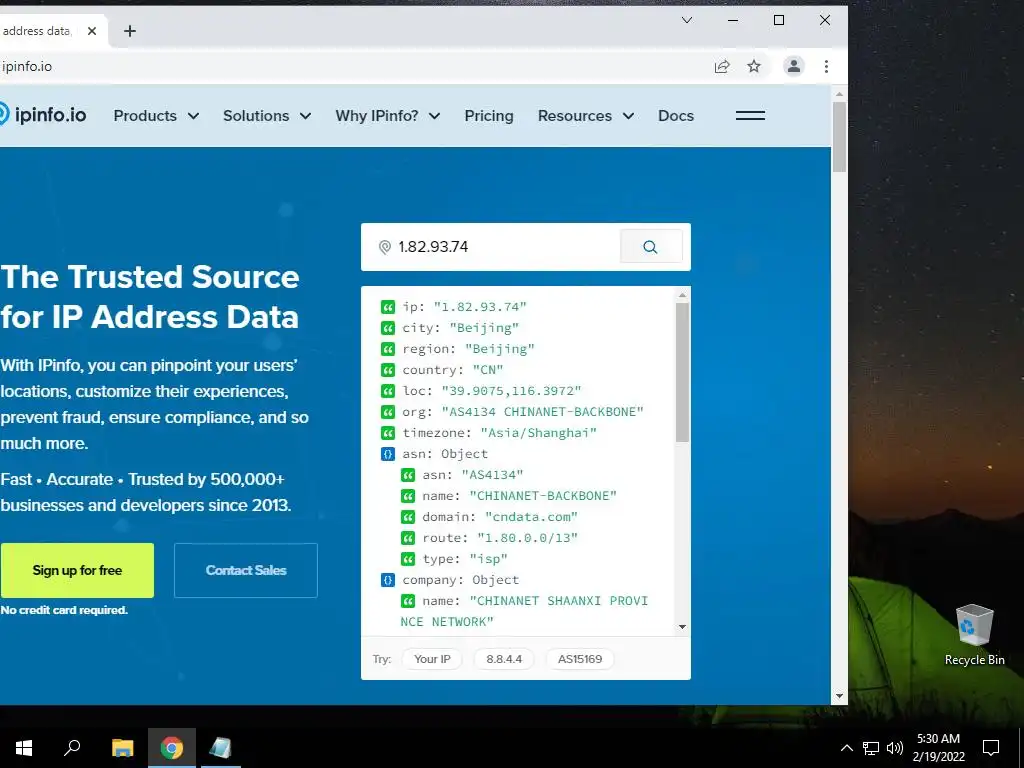The height and width of the screenshot is (768, 1024).
Task: Open the tab search chevron in title bar
Action: (686, 20)
